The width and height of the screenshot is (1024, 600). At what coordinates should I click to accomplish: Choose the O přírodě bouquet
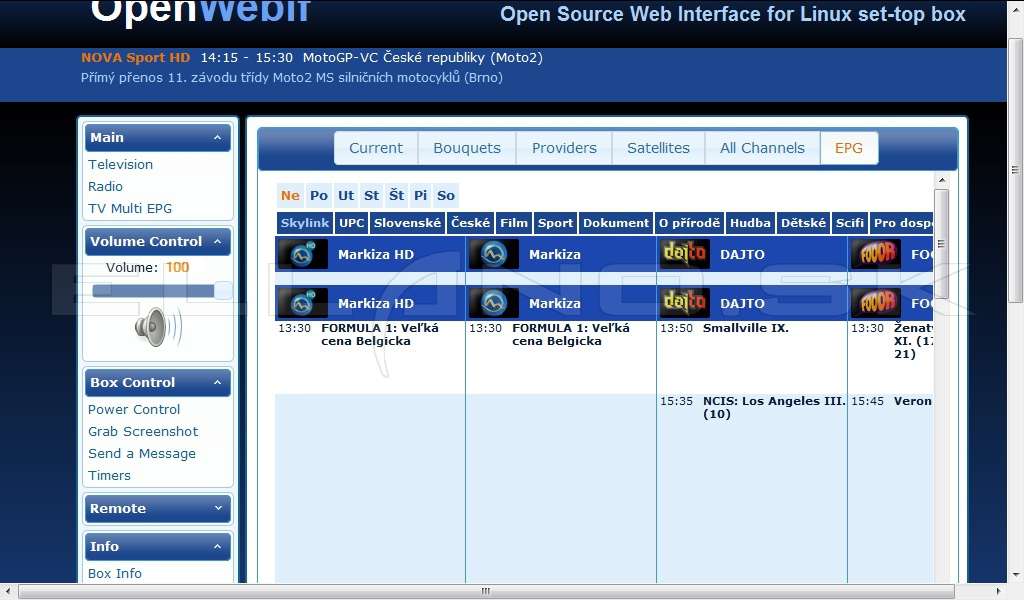pyautogui.click(x=690, y=223)
